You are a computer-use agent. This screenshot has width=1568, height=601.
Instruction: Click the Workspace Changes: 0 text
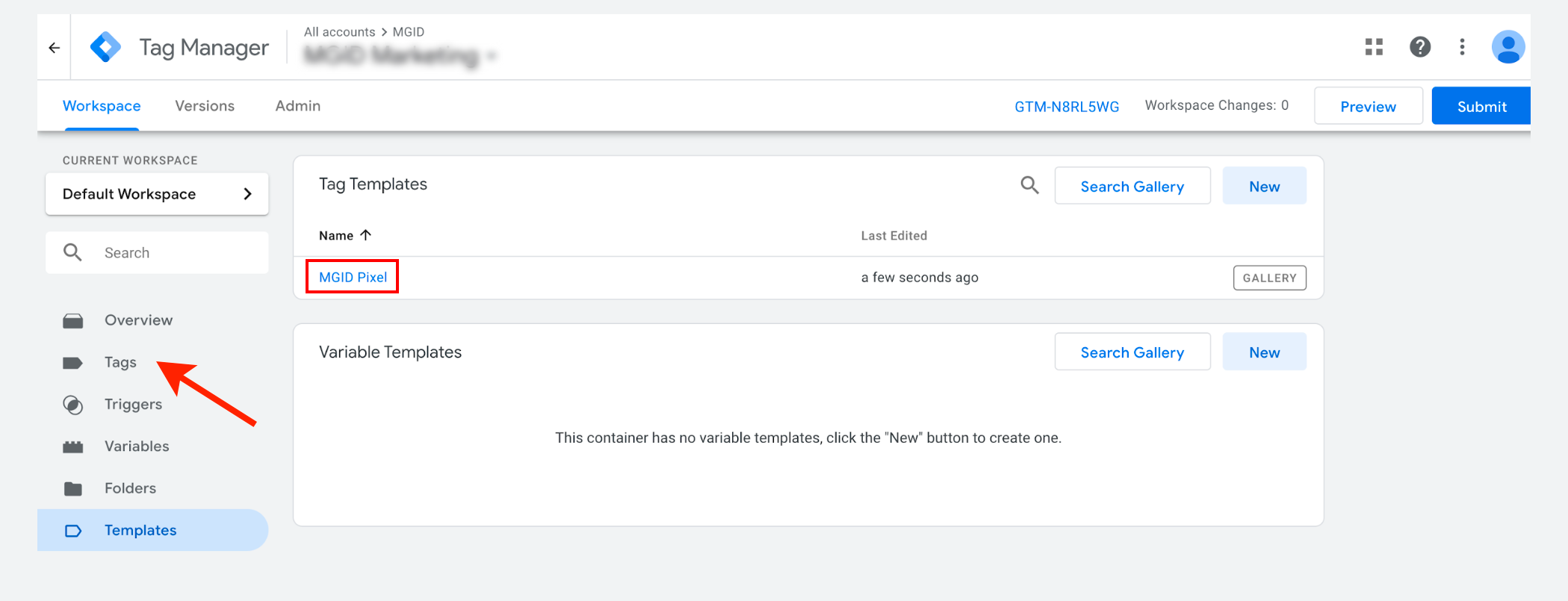click(1216, 105)
